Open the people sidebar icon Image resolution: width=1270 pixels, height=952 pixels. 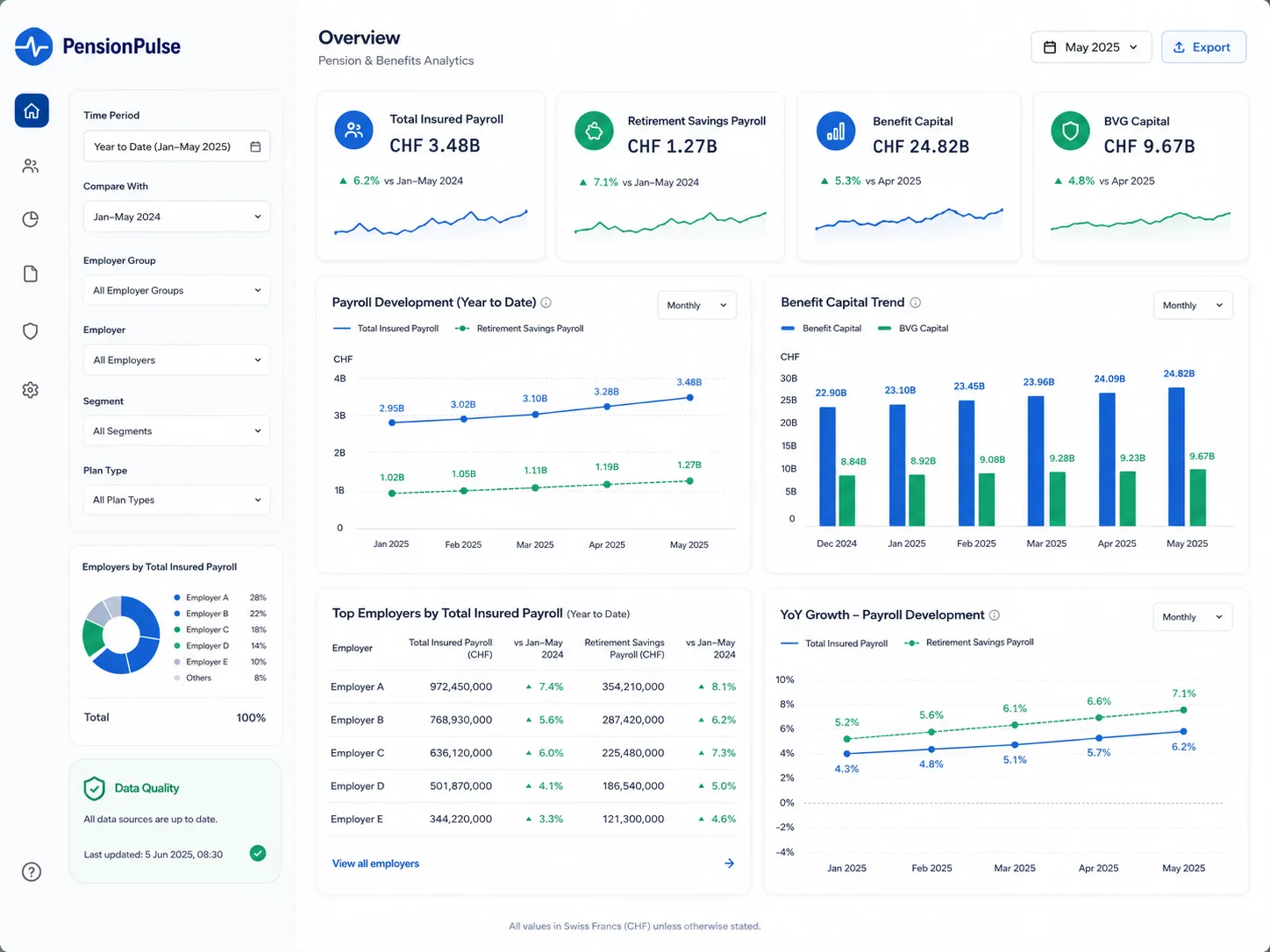[x=31, y=166]
